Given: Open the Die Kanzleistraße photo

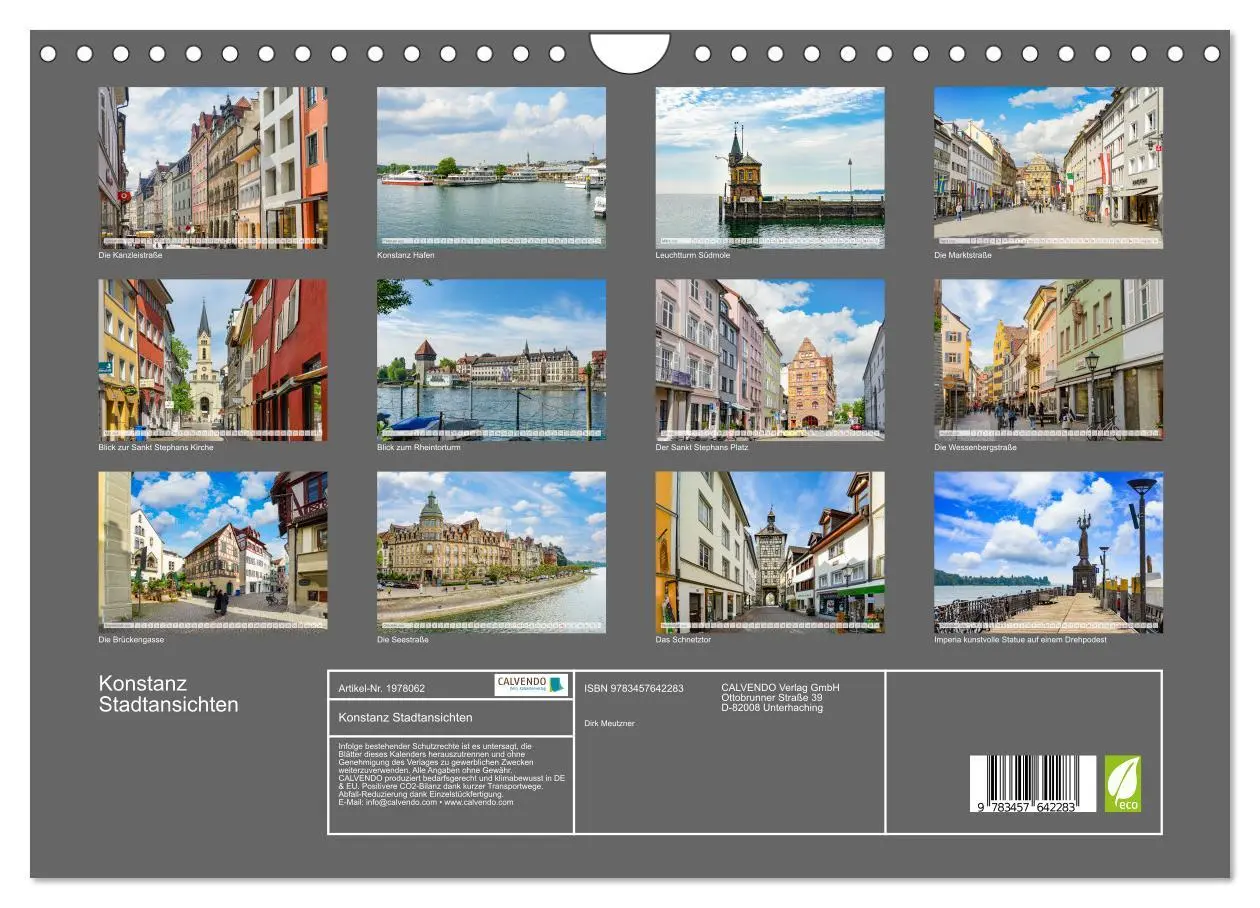Looking at the screenshot, I should point(213,165).
